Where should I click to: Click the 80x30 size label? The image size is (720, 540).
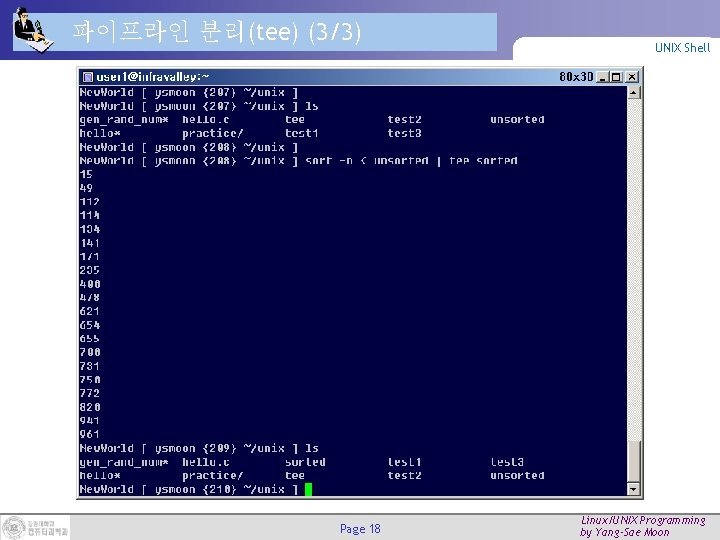pyautogui.click(x=576, y=77)
